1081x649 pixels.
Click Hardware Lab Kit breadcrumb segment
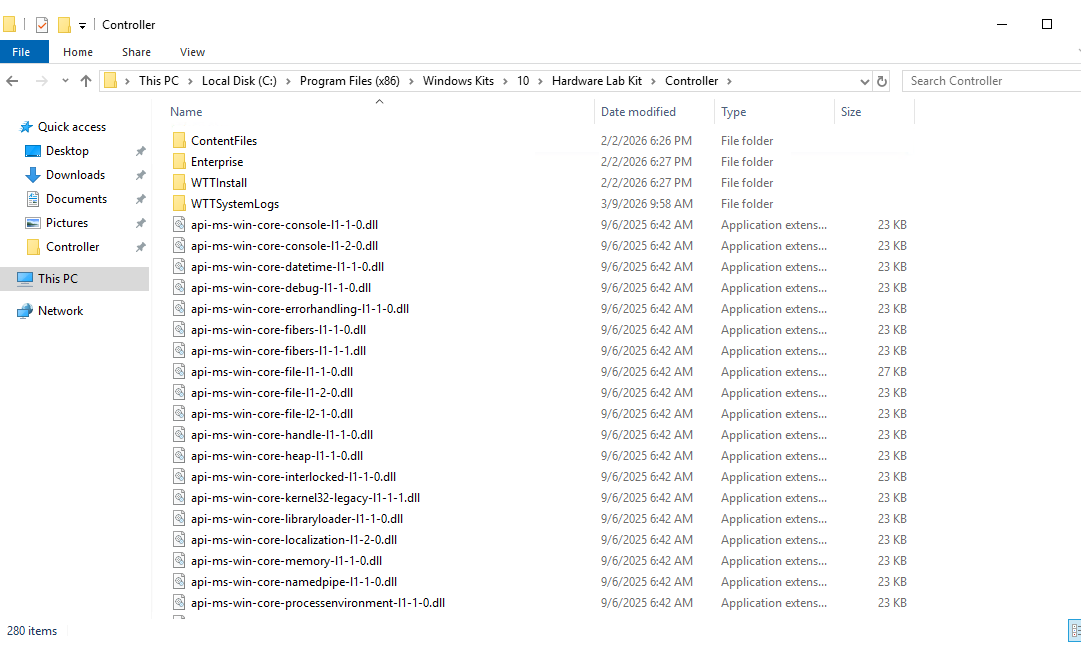(x=597, y=81)
